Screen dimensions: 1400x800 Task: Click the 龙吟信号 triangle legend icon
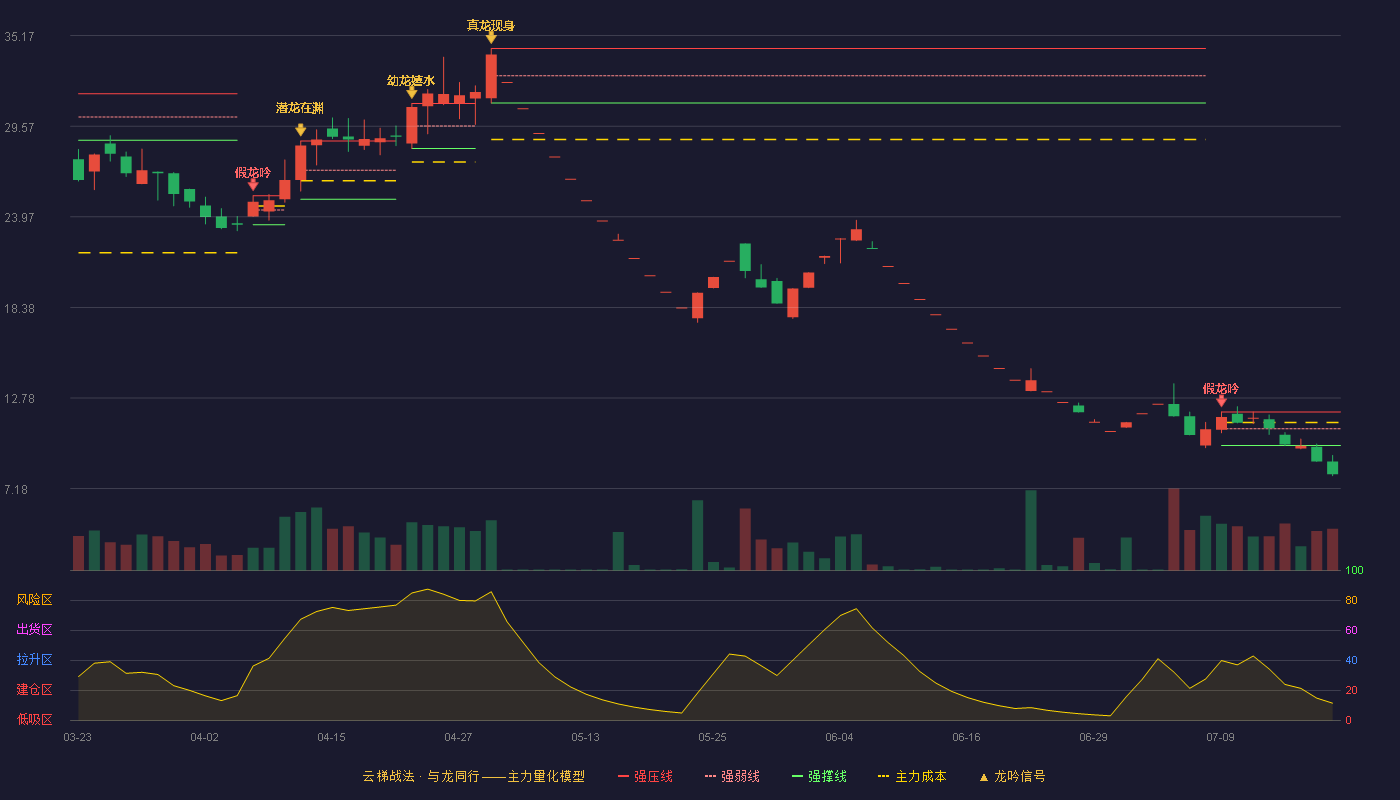(983, 776)
